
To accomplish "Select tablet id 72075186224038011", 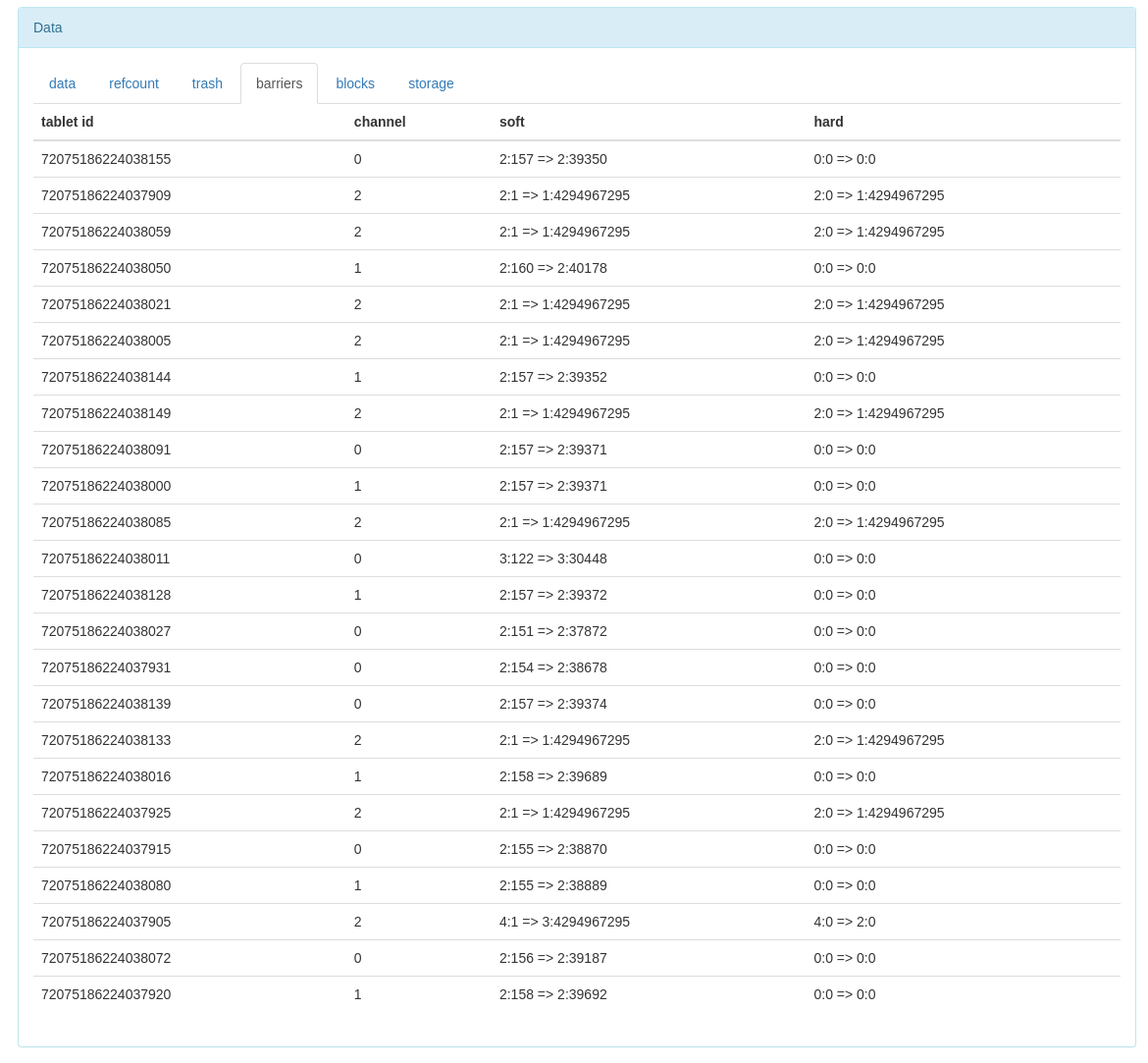I will coord(106,558).
